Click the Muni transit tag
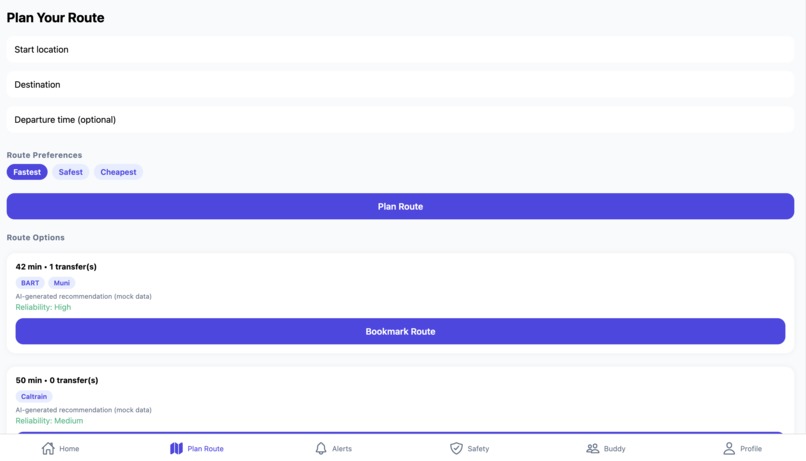The height and width of the screenshot is (461, 806). [62, 283]
